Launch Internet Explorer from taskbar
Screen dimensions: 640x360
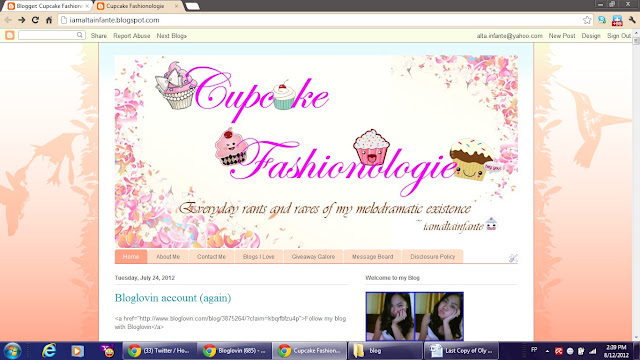(49, 351)
